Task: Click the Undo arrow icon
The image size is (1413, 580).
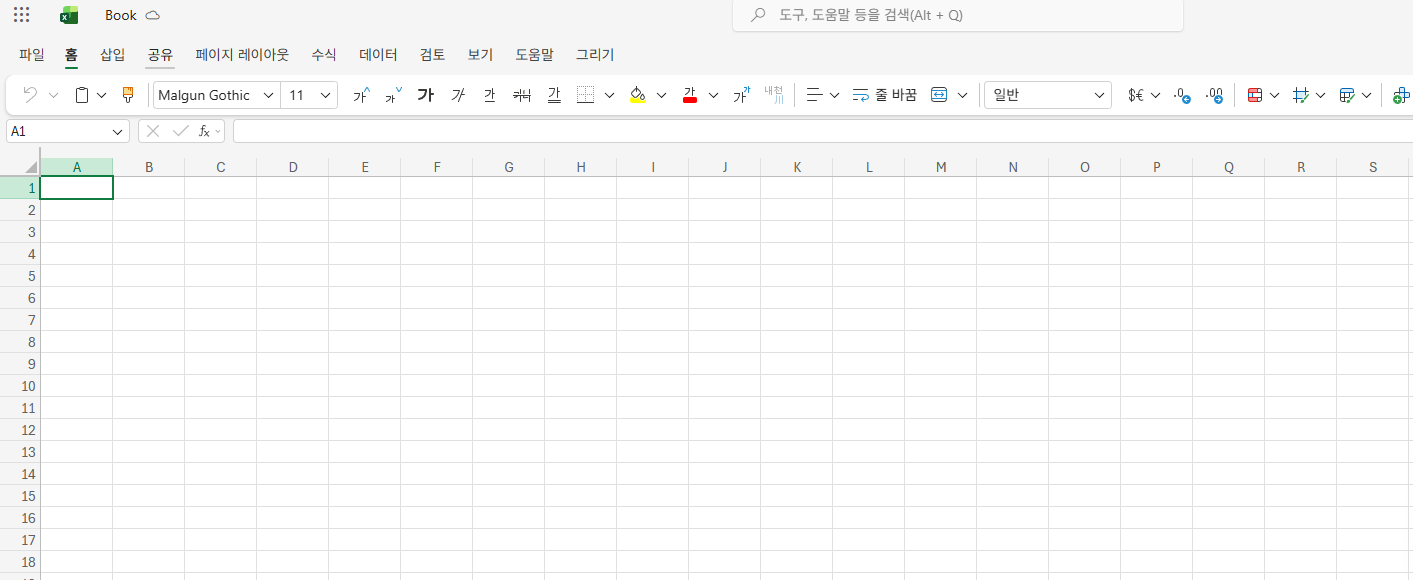Action: click(30, 95)
